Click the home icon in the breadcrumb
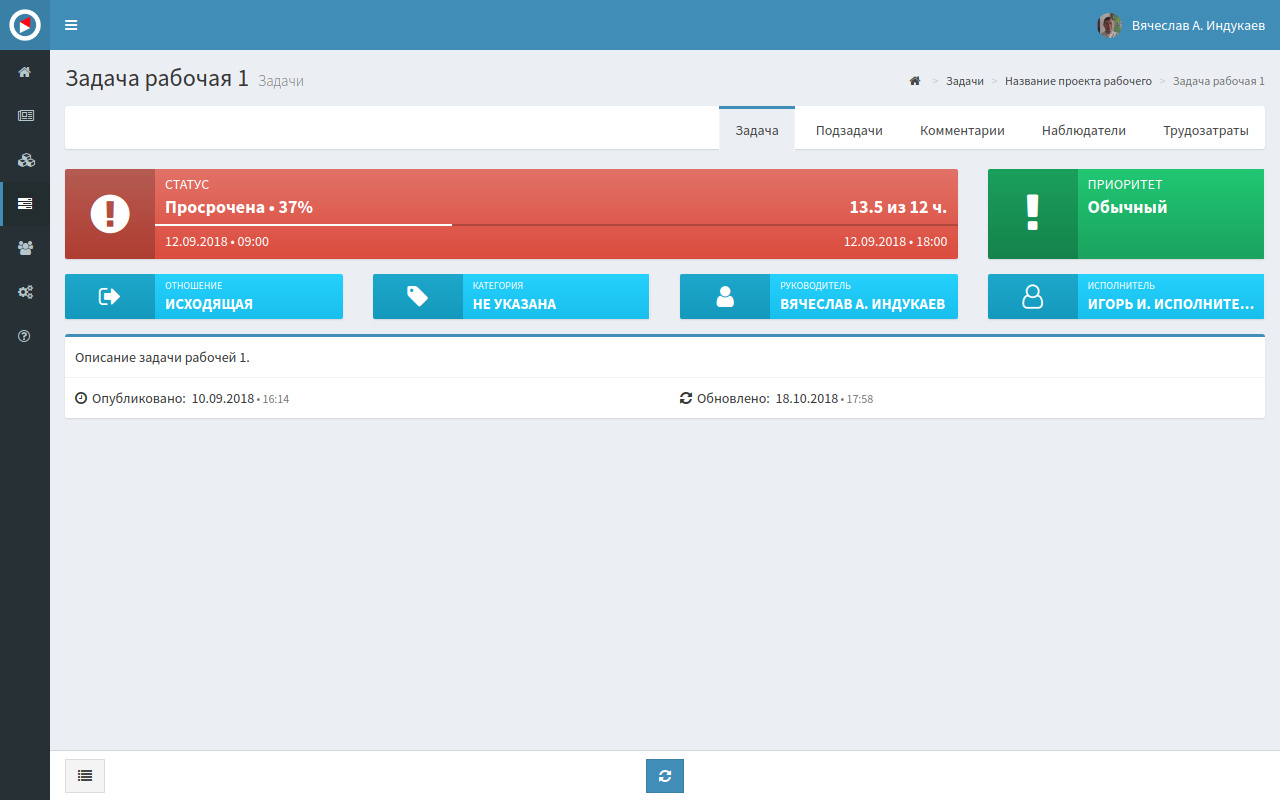Screen dimensions: 1280x800 914,81
